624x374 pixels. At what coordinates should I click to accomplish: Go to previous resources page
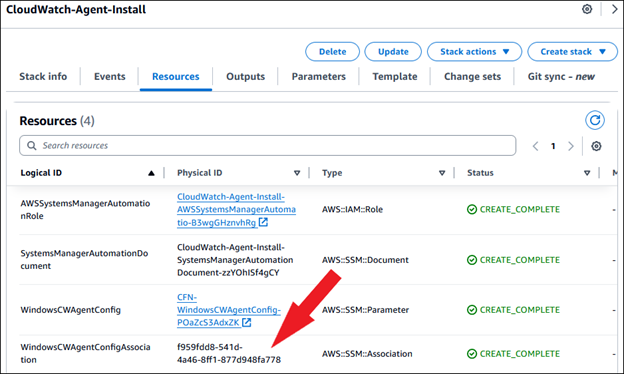tap(536, 146)
